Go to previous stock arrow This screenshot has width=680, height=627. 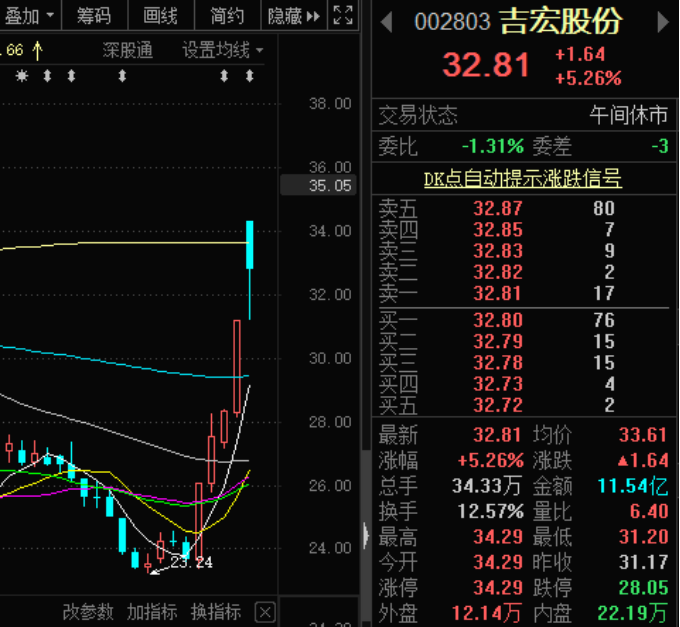point(386,22)
